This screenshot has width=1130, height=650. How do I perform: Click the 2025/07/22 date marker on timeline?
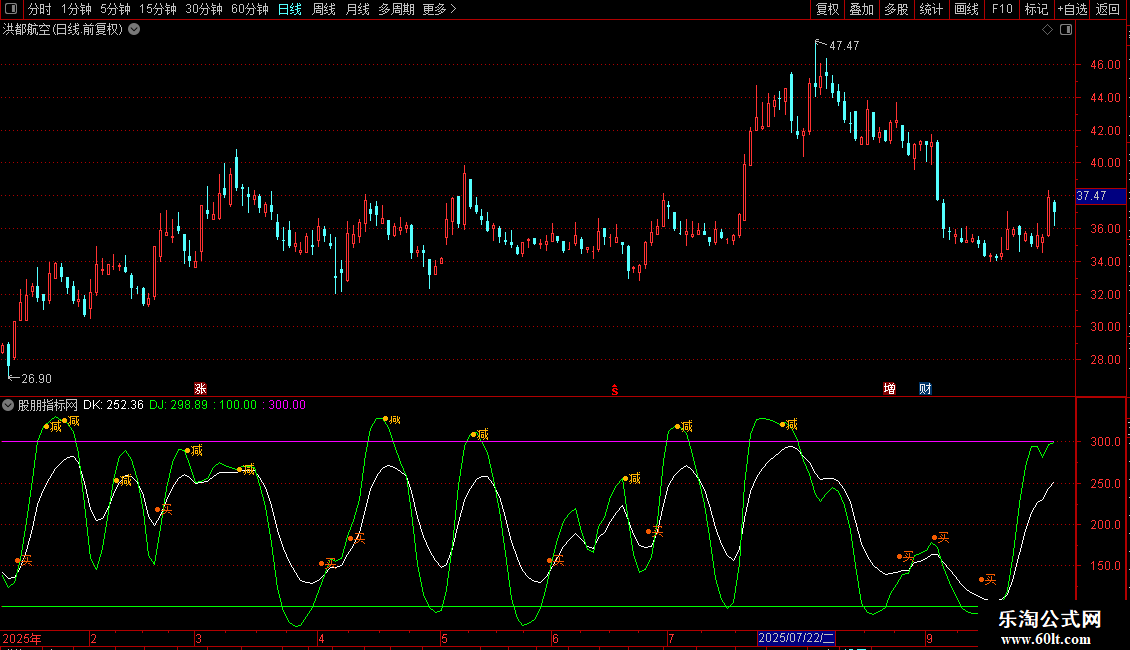click(795, 638)
